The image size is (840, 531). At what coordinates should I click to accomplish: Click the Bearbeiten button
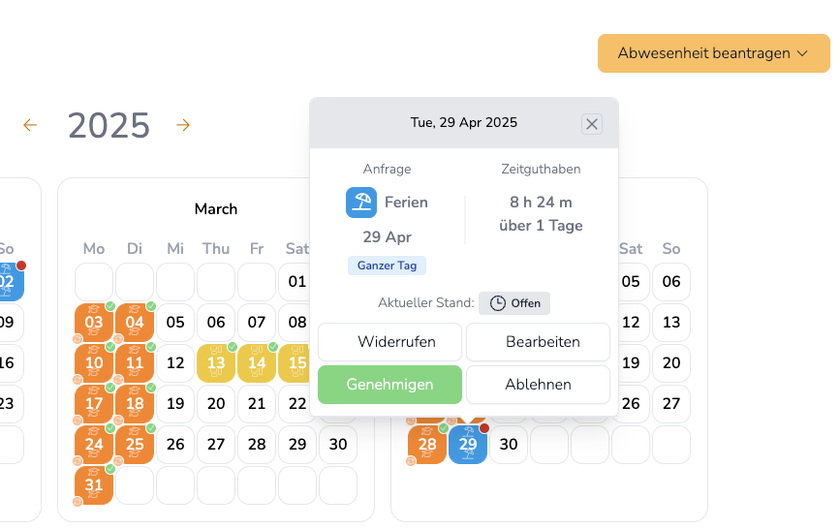point(538,342)
